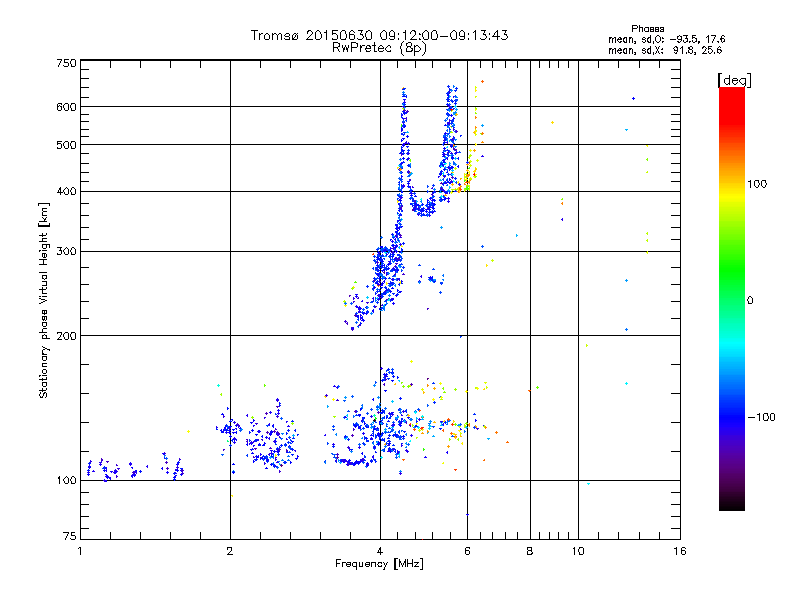This screenshot has height=600, width=800.
Task: Click the x-axis label '2'
Action: click(x=230, y=551)
